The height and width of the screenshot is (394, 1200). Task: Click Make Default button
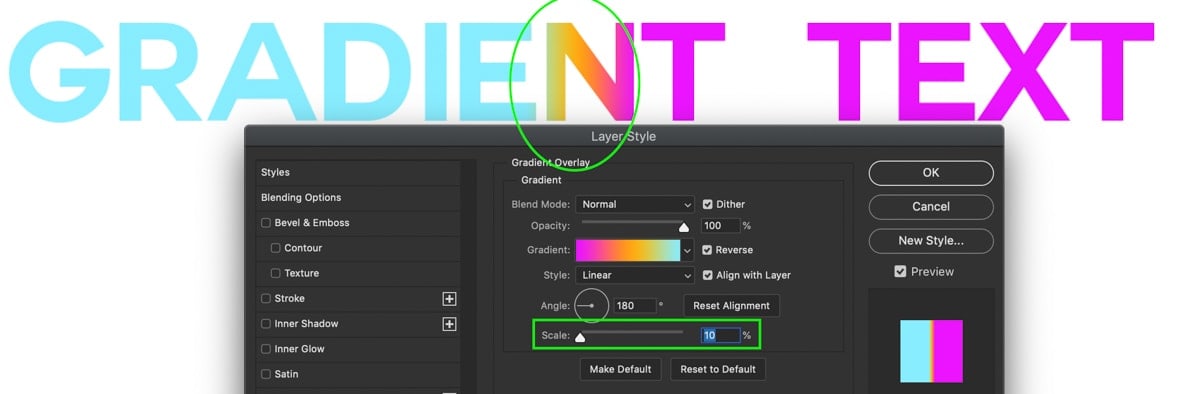(621, 369)
